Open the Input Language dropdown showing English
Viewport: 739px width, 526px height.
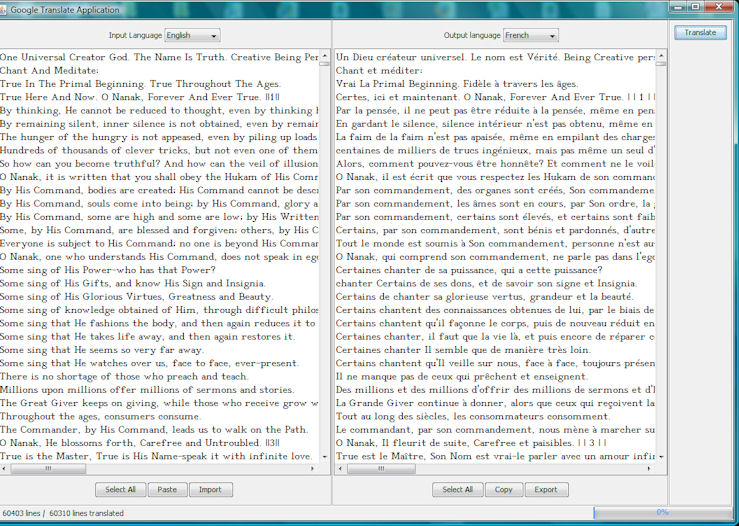coord(192,35)
